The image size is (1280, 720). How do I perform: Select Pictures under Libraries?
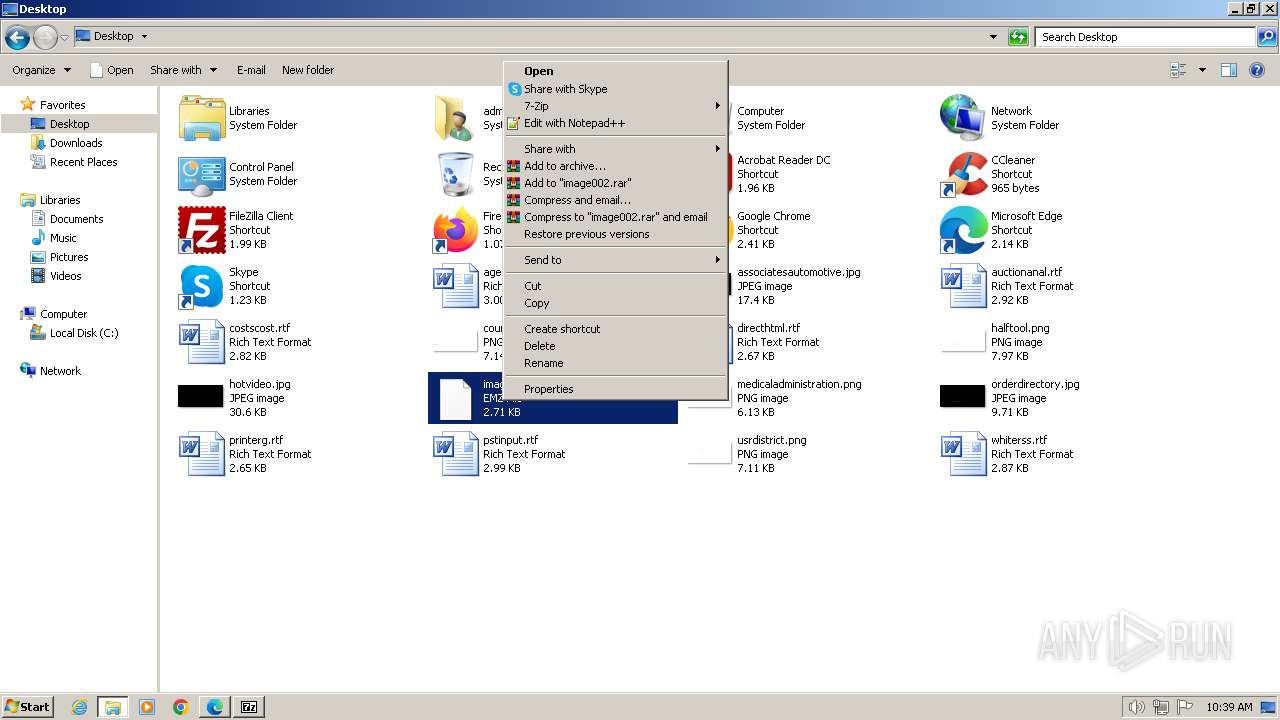(69, 257)
